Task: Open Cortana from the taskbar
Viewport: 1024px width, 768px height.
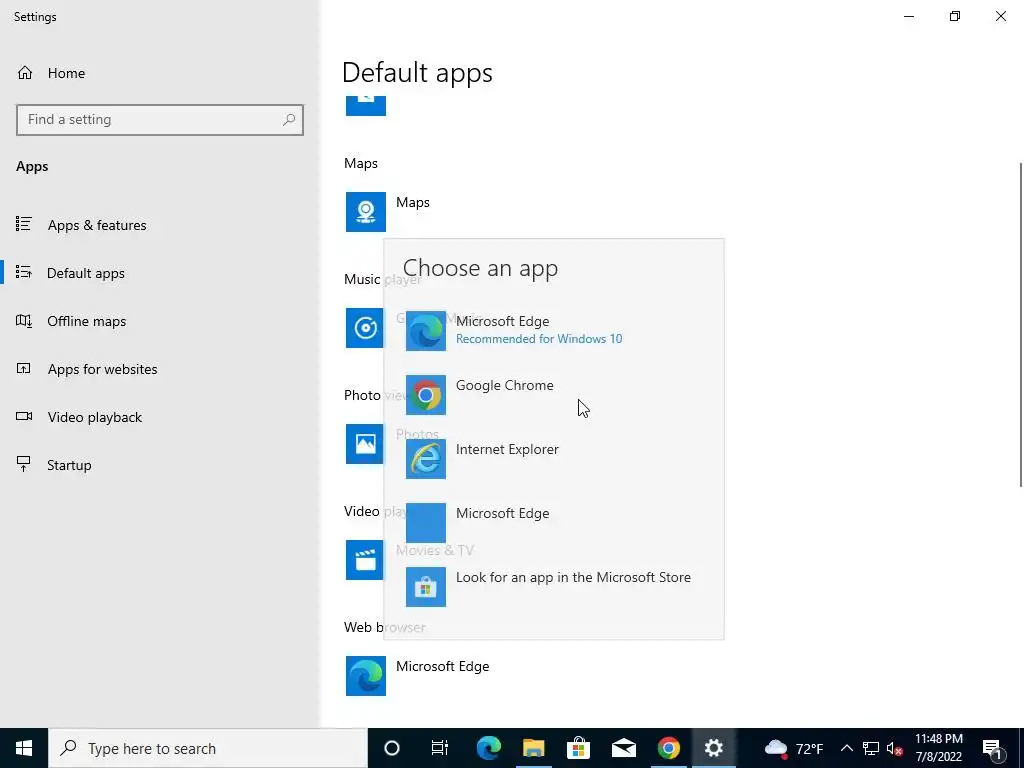Action: click(x=392, y=748)
